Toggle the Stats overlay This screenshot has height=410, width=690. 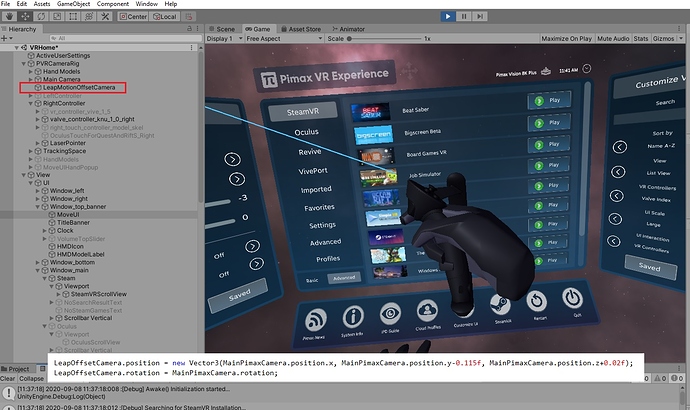coord(641,38)
